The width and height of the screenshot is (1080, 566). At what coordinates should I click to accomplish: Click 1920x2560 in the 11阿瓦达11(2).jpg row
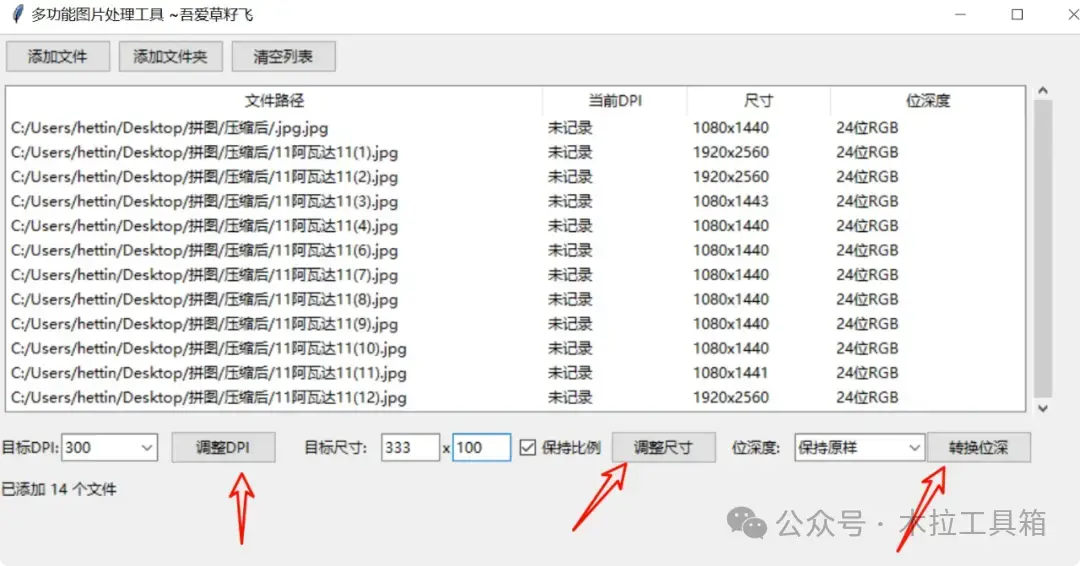tap(731, 177)
